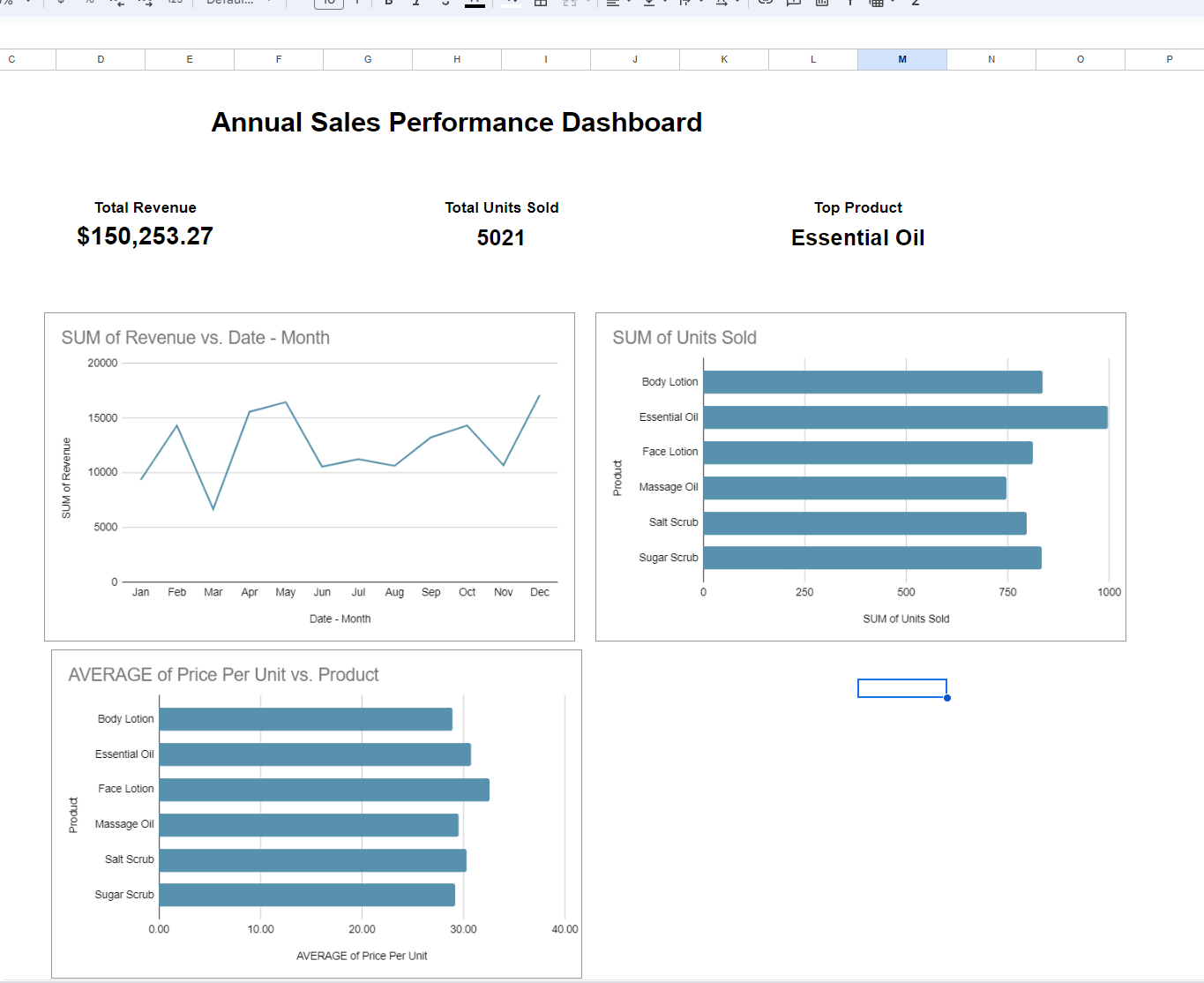The image size is (1204, 983).
Task: Select column J header
Action: (x=635, y=59)
